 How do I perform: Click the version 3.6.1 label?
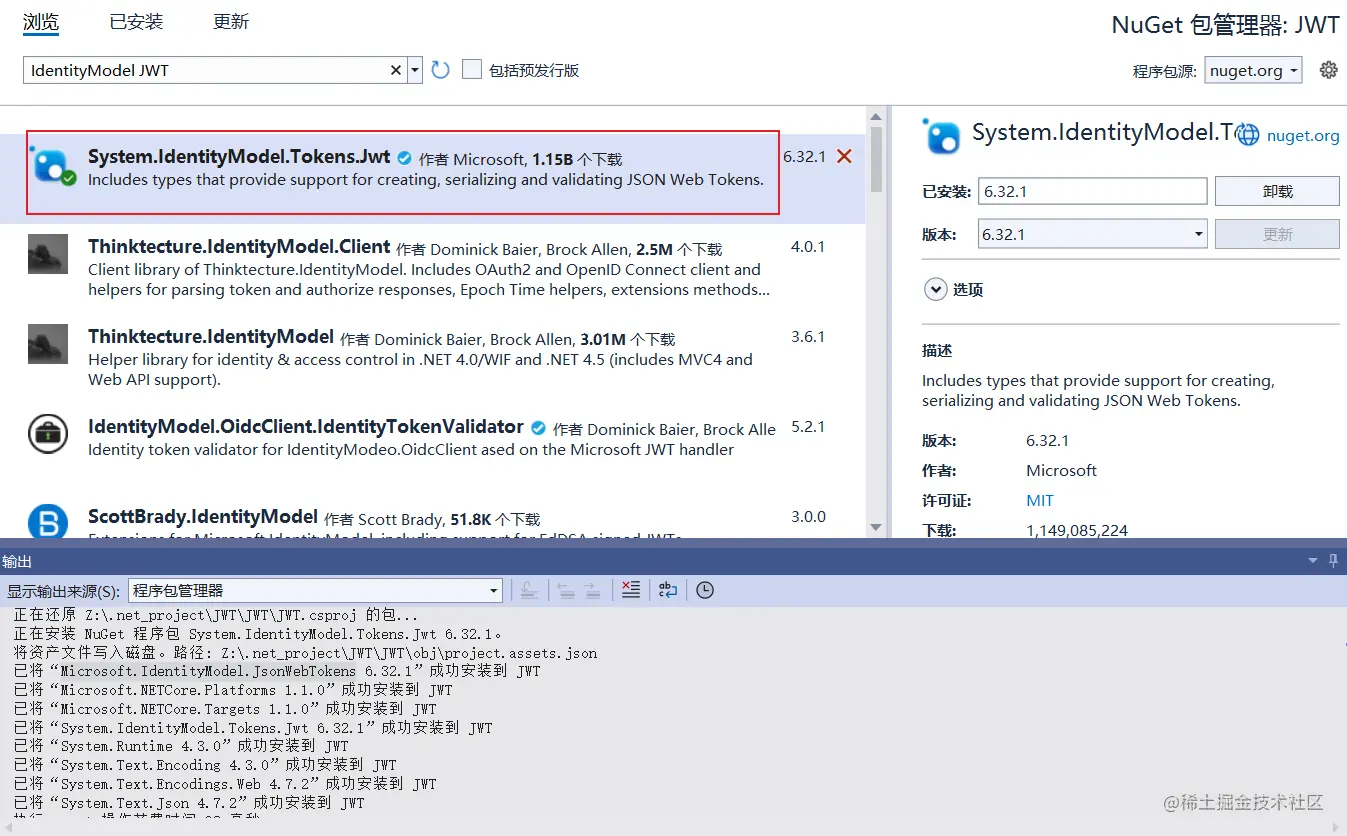point(808,336)
